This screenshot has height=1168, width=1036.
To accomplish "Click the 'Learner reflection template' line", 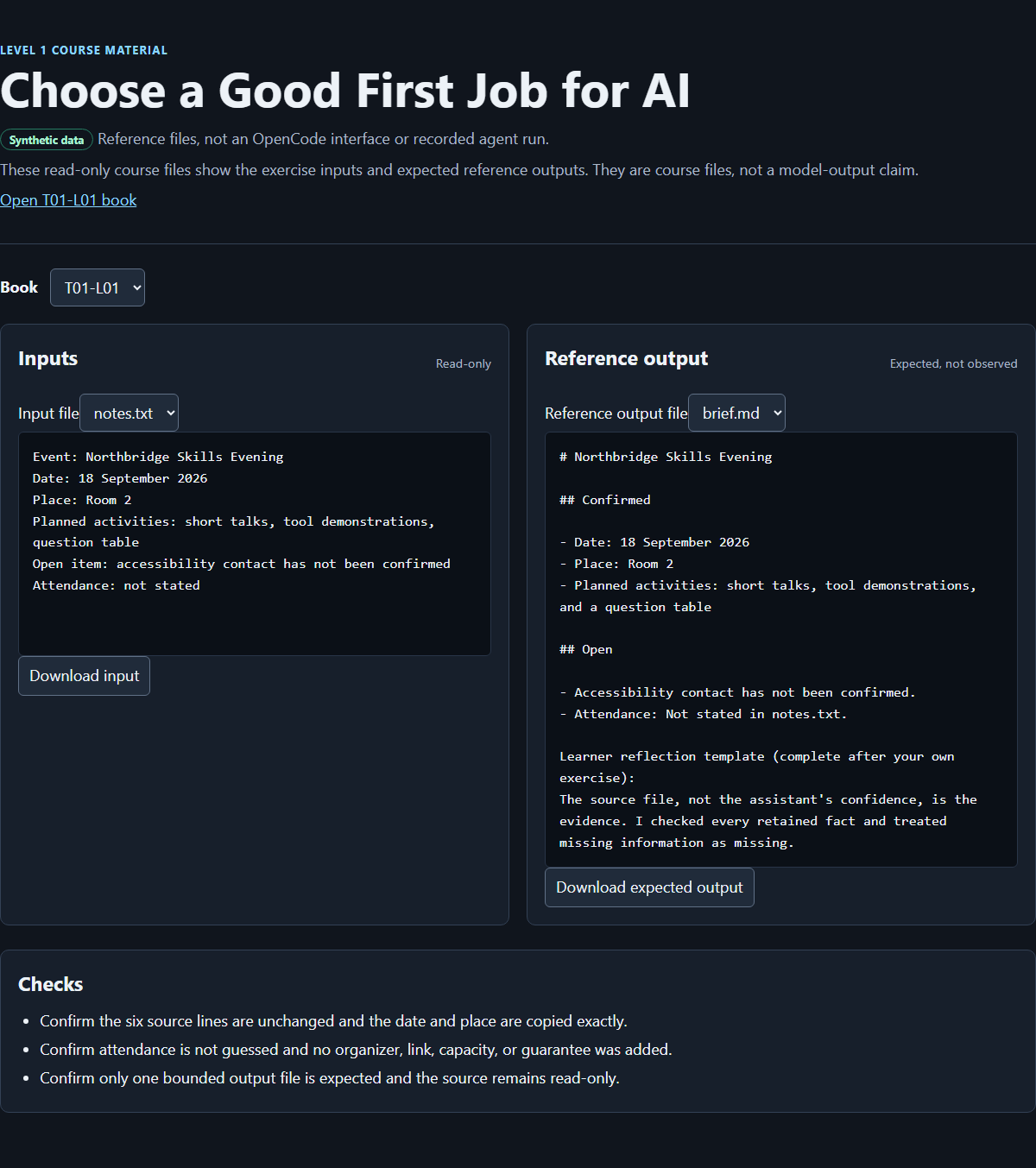I will coord(757,767).
